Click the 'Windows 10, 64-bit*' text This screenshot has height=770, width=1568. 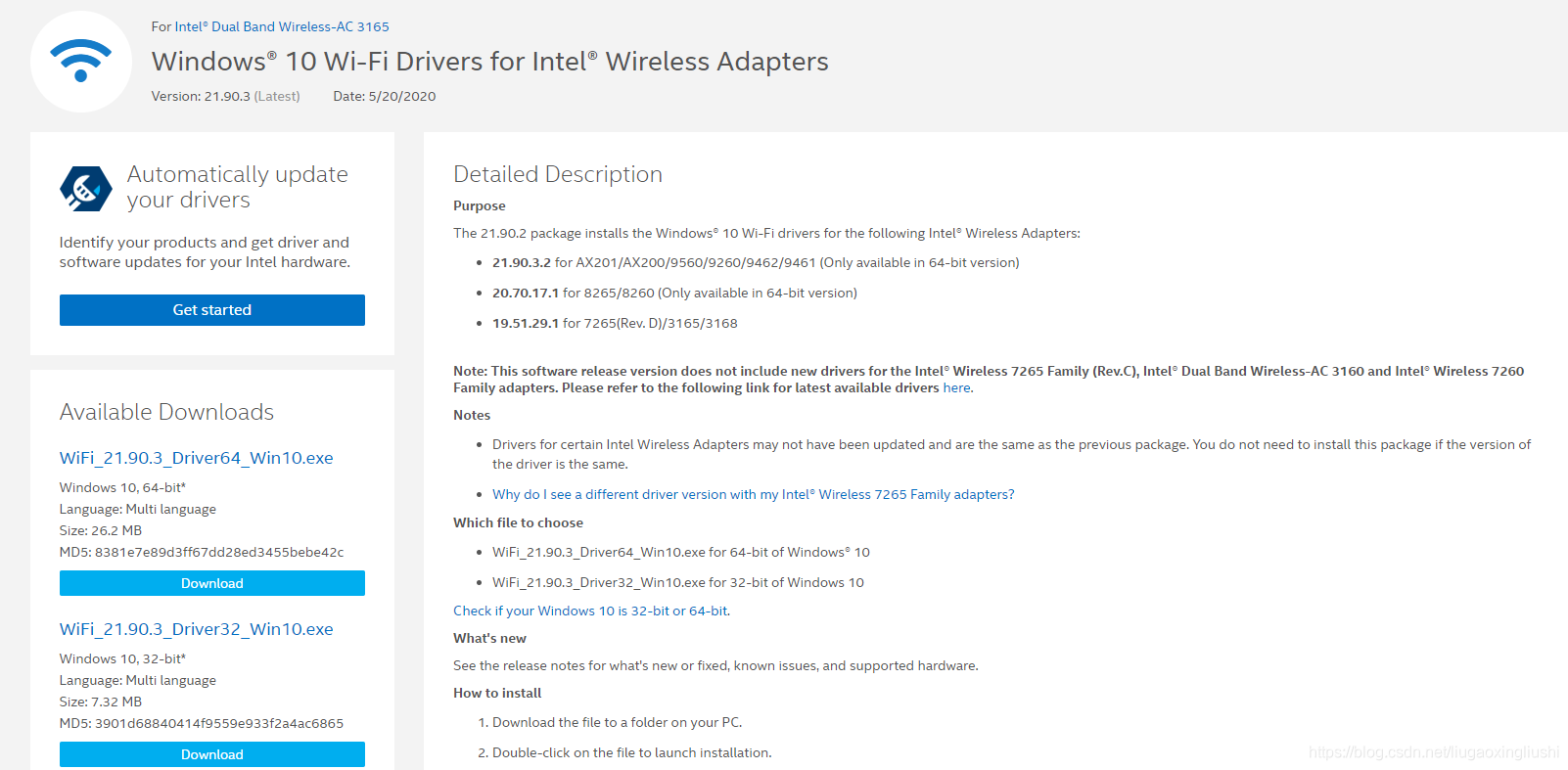[122, 488]
